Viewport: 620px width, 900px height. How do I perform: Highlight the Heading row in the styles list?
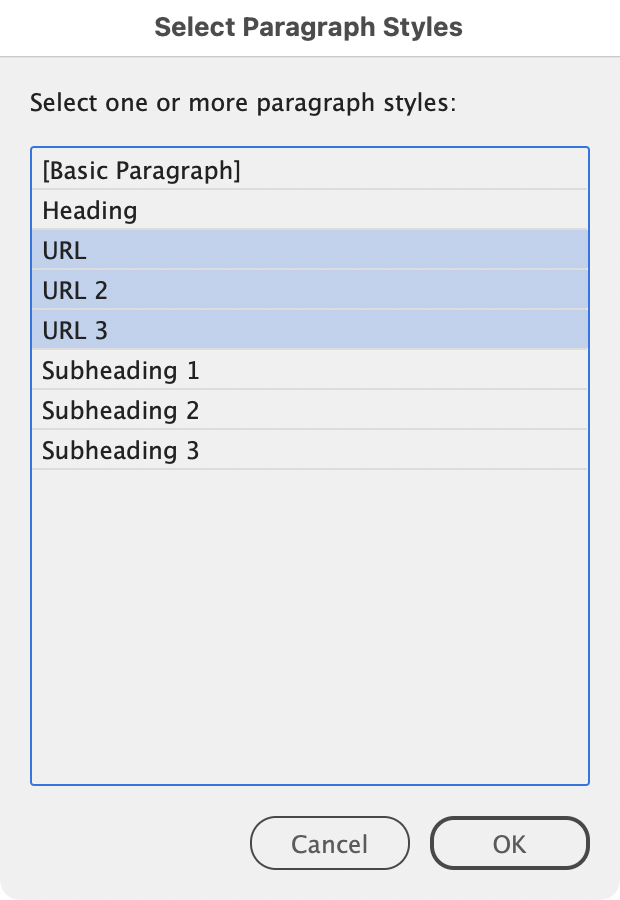[310, 211]
